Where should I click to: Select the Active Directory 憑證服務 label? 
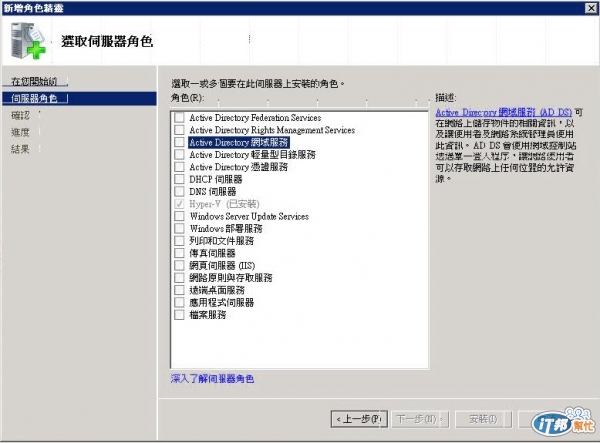tap(239, 167)
